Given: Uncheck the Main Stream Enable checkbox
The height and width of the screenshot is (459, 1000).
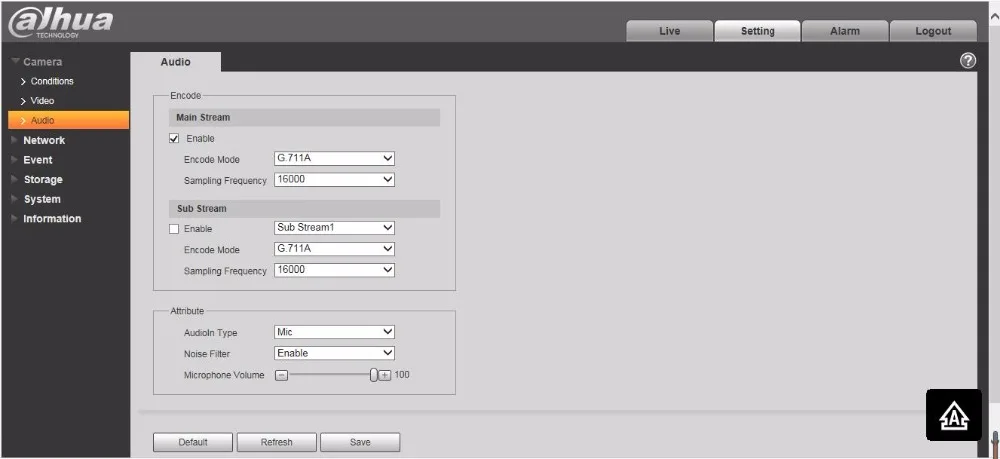Looking at the screenshot, I should point(173,138).
